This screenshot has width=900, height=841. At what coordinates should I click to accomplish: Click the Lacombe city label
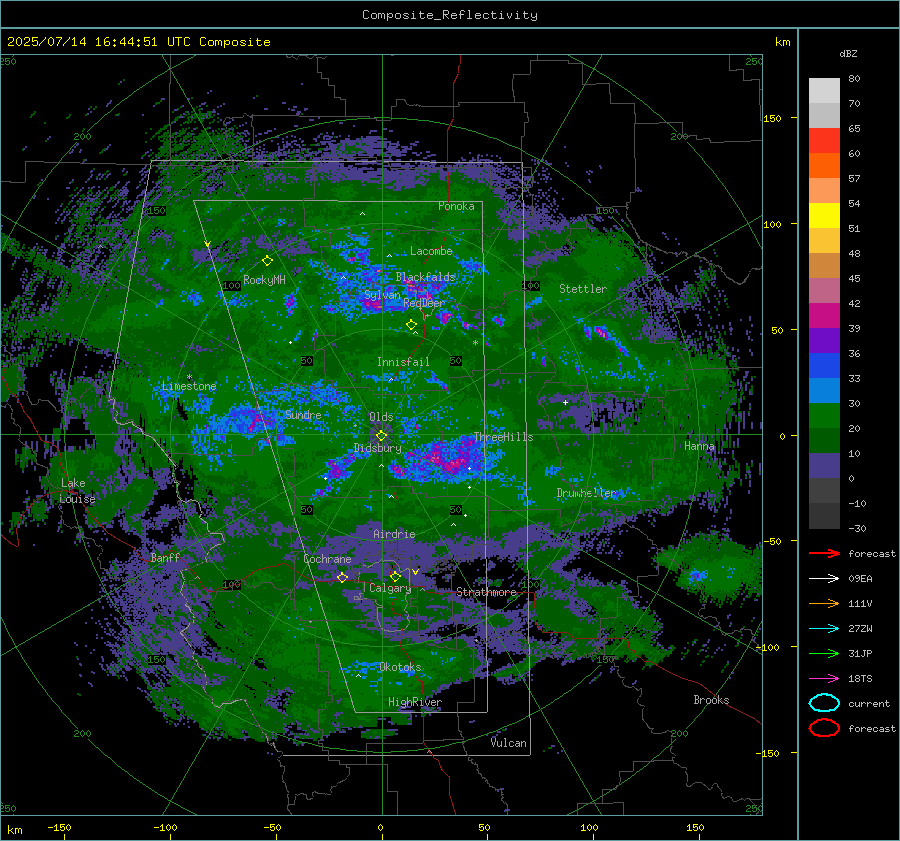pyautogui.click(x=431, y=251)
